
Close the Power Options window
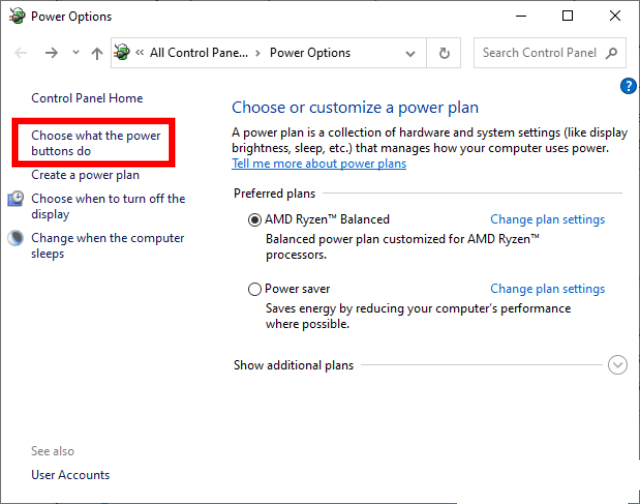pos(615,16)
